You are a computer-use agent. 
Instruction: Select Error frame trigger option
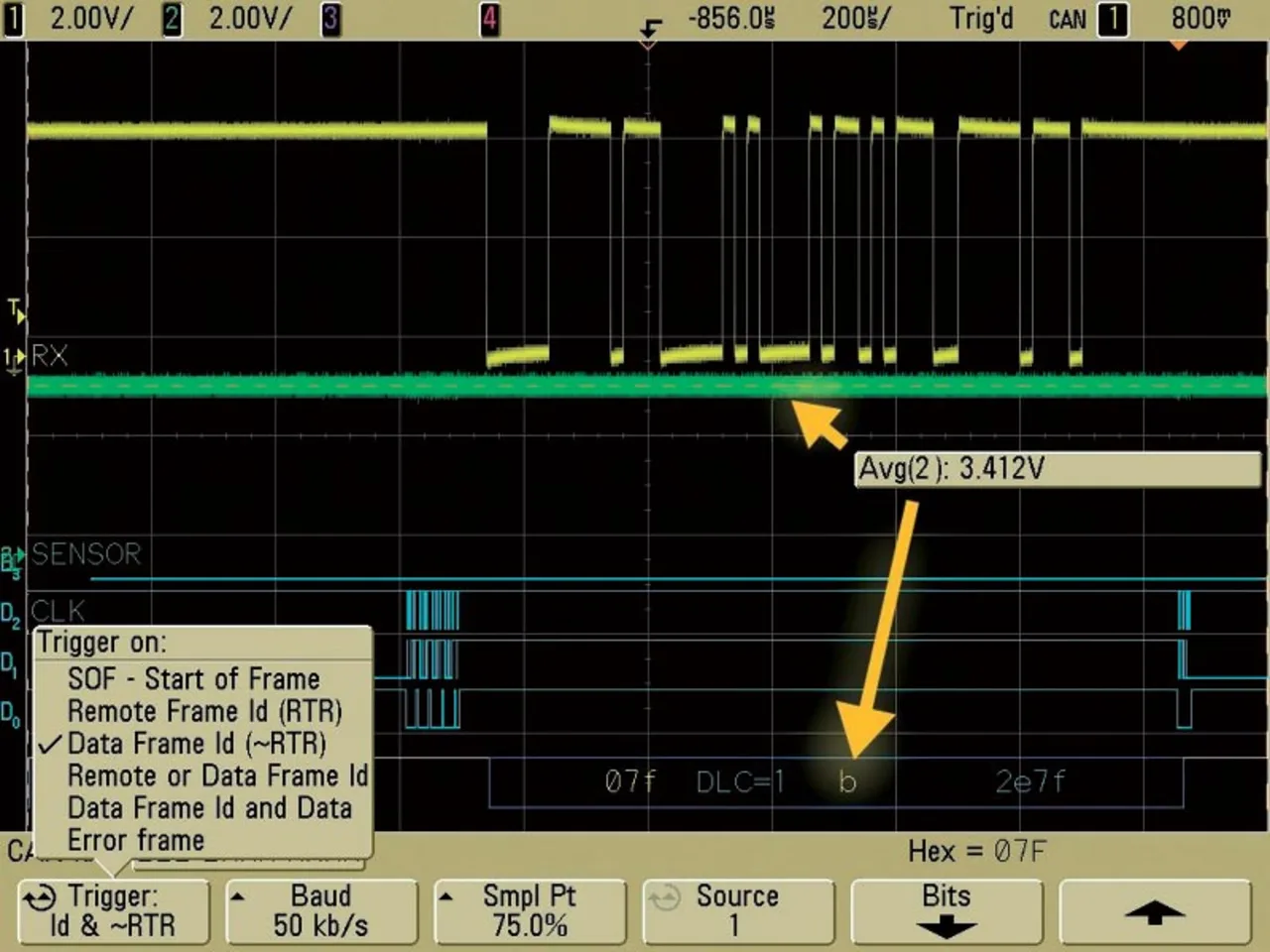136,840
